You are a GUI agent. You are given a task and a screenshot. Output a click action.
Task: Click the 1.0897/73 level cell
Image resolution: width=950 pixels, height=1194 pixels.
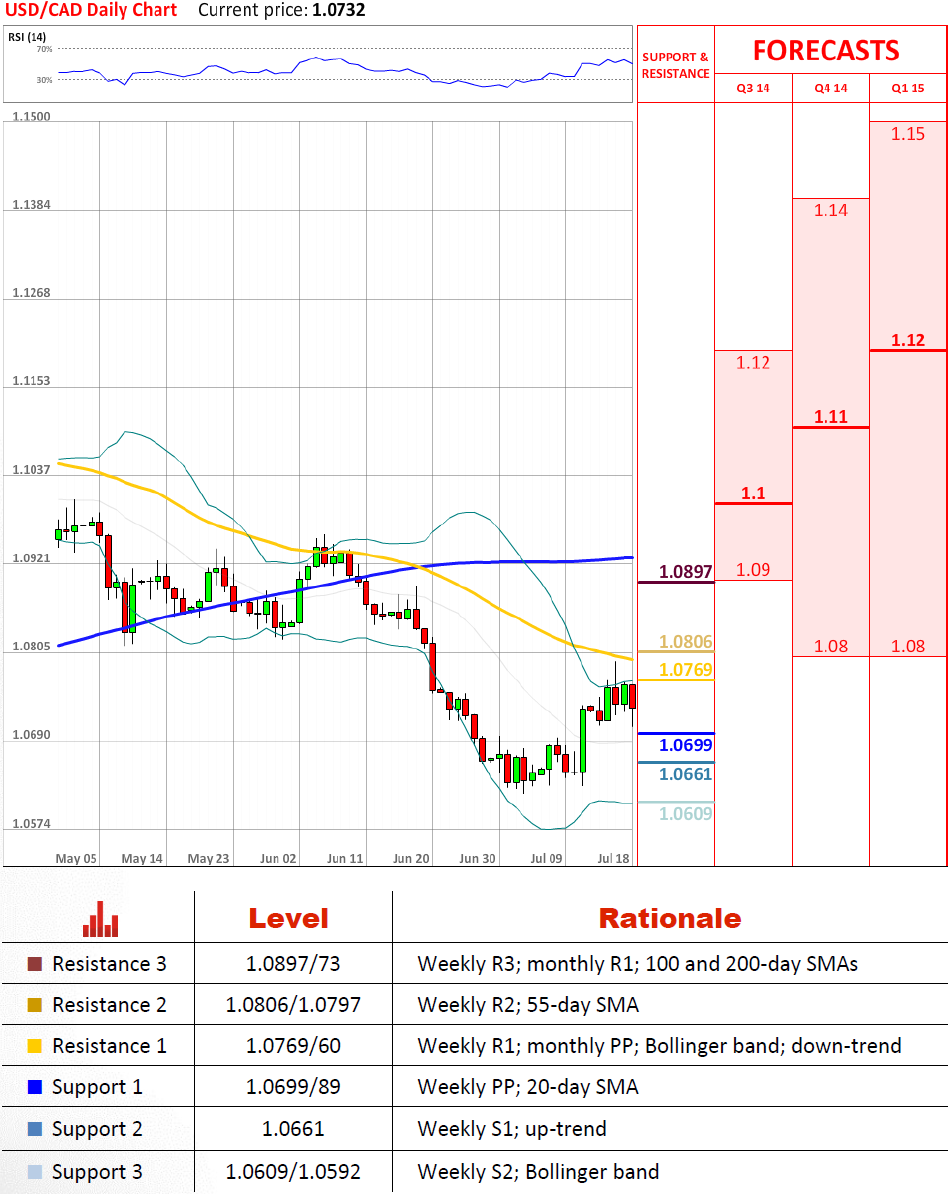(x=293, y=964)
